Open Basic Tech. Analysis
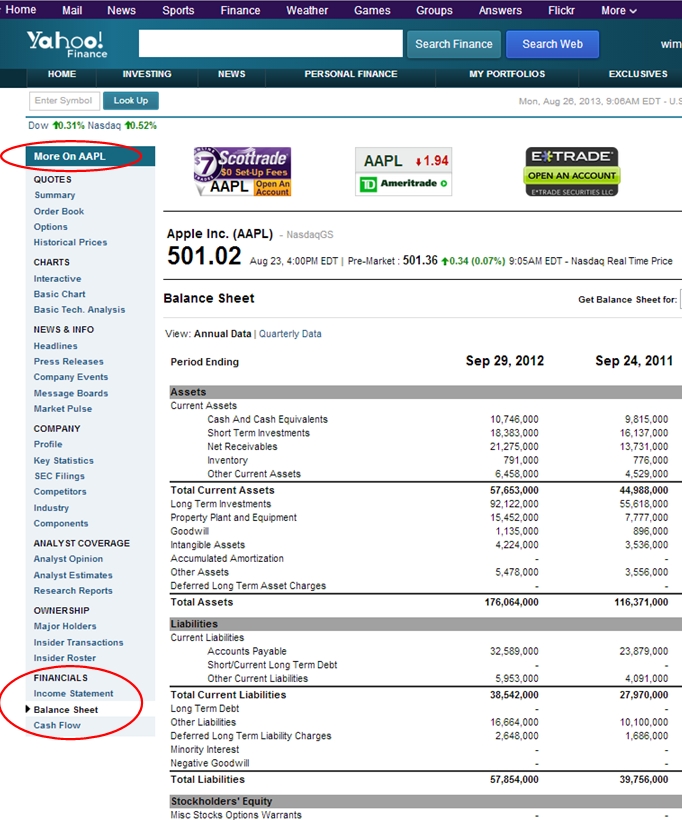The image size is (682, 820). click(x=79, y=310)
